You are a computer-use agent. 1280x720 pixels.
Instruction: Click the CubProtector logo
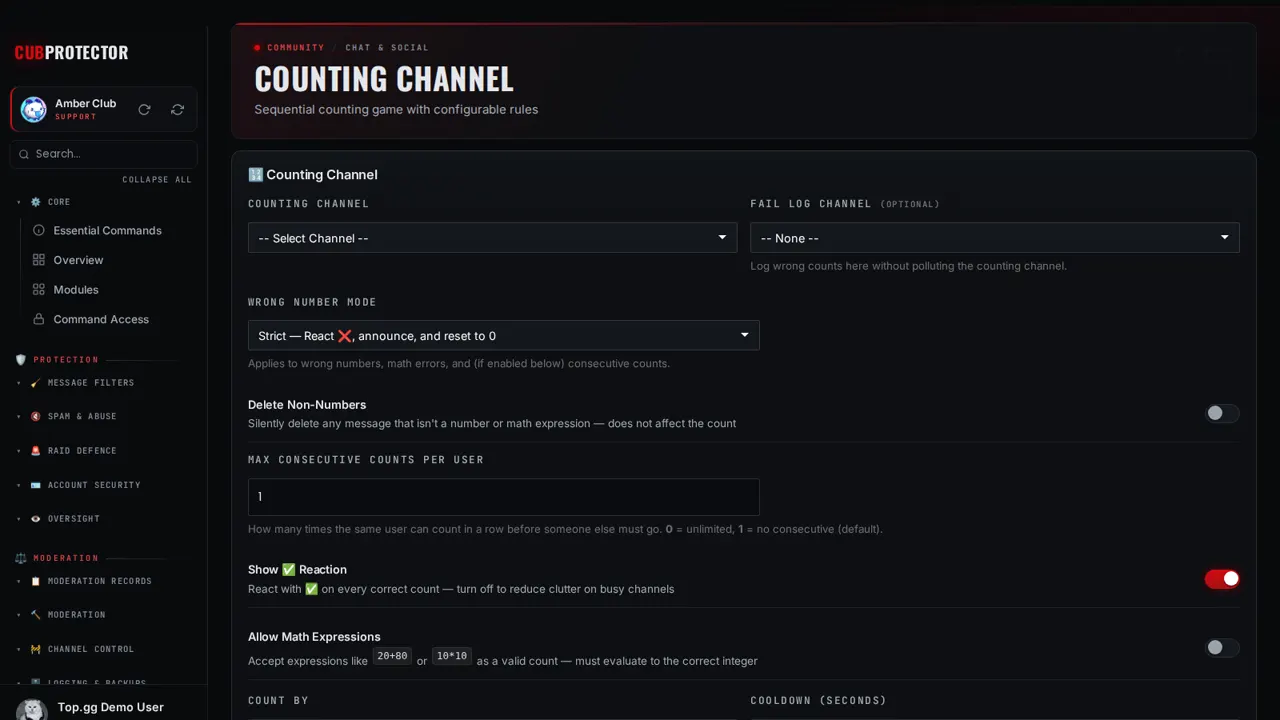point(71,53)
